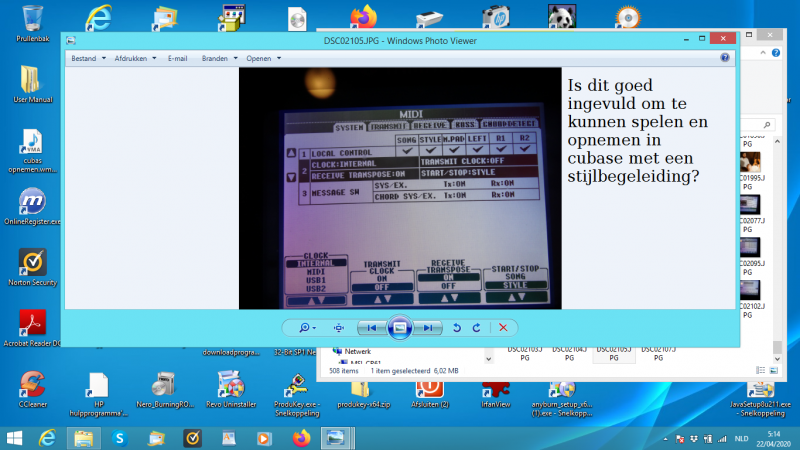Open ProduKey.exe Snelkoppeling

[297, 394]
